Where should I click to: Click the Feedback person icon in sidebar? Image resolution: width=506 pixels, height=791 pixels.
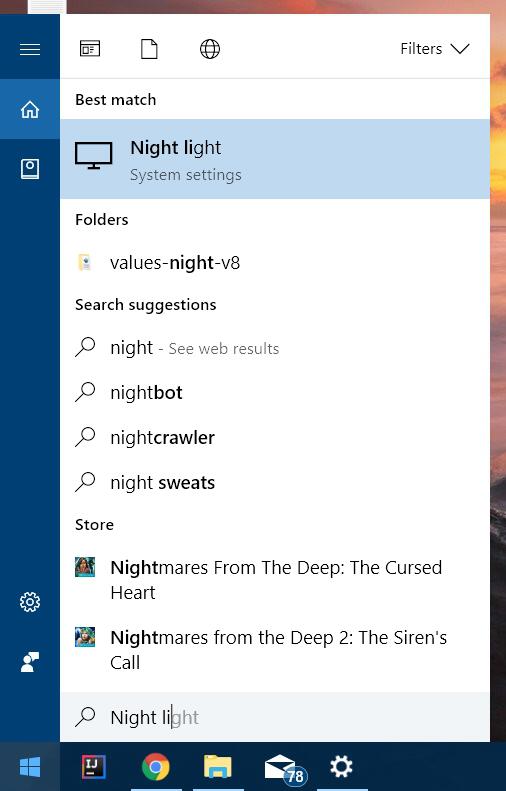tap(30, 662)
